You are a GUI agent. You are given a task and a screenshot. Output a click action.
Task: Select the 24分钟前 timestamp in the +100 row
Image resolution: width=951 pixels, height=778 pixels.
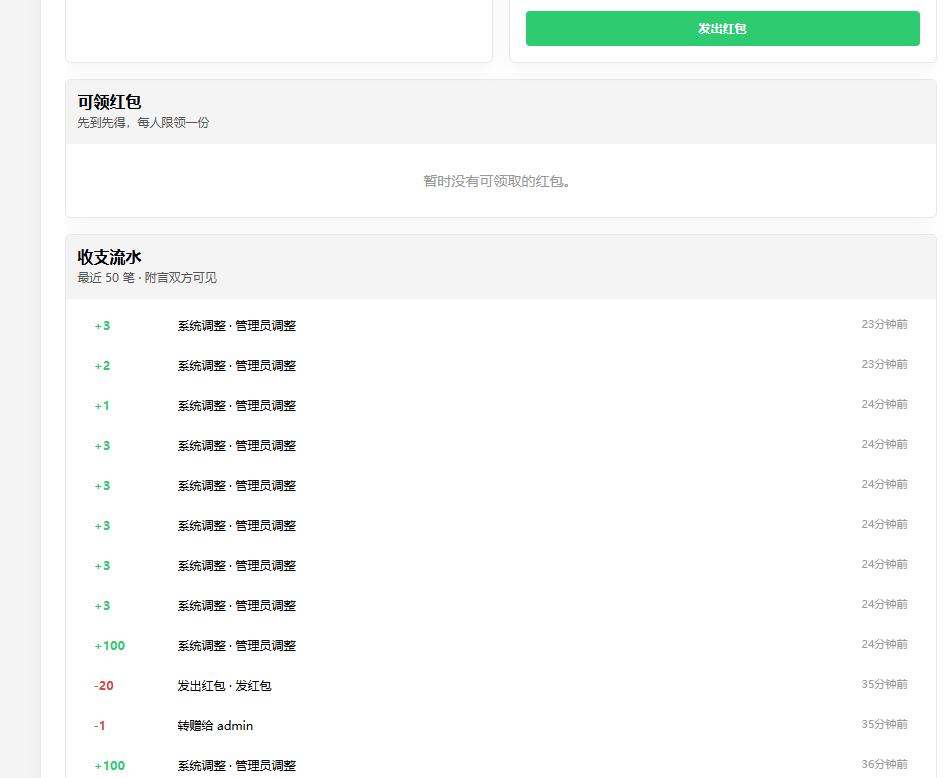point(884,645)
